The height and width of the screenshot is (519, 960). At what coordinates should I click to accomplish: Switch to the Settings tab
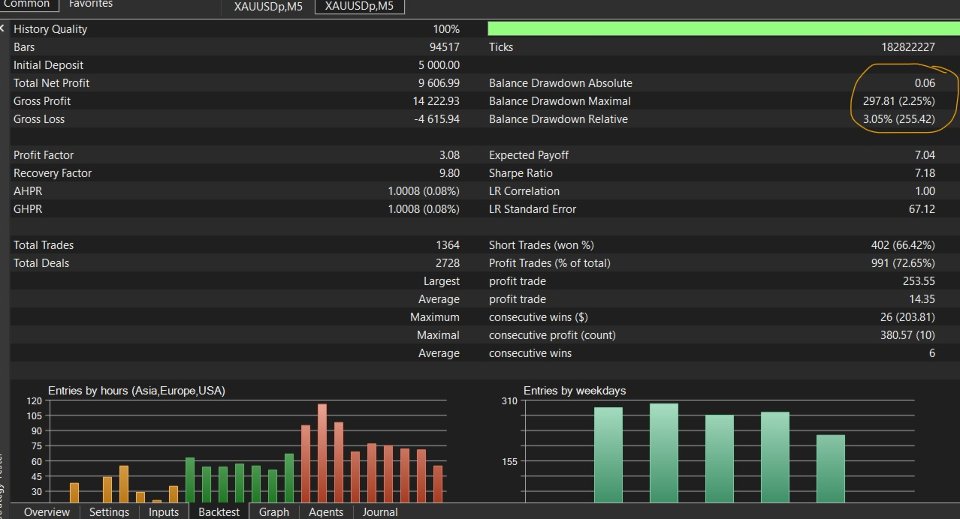click(x=109, y=512)
